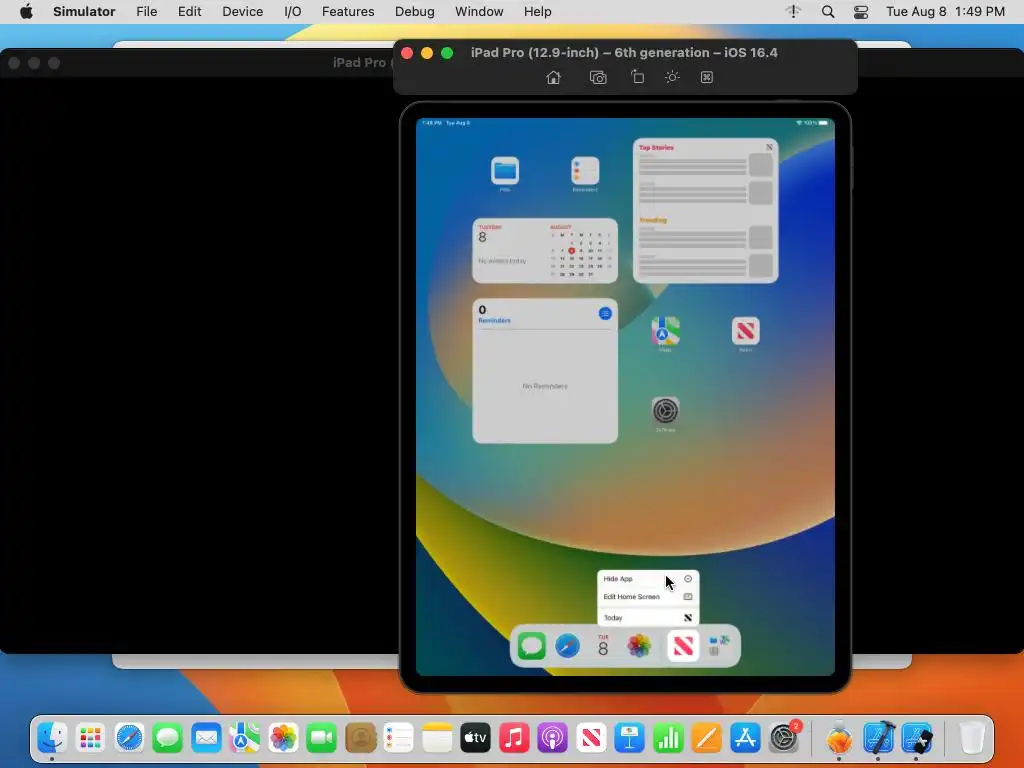Open the Device menu
The width and height of the screenshot is (1024, 768).
[242, 12]
